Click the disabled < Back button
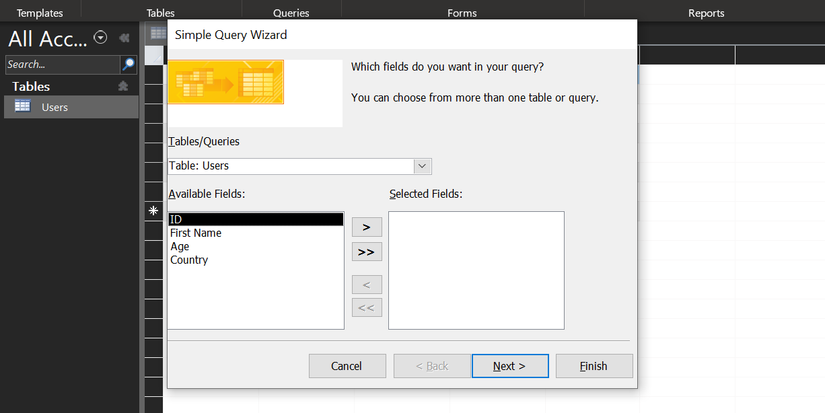Viewport: 825px width, 413px height. 432,366
